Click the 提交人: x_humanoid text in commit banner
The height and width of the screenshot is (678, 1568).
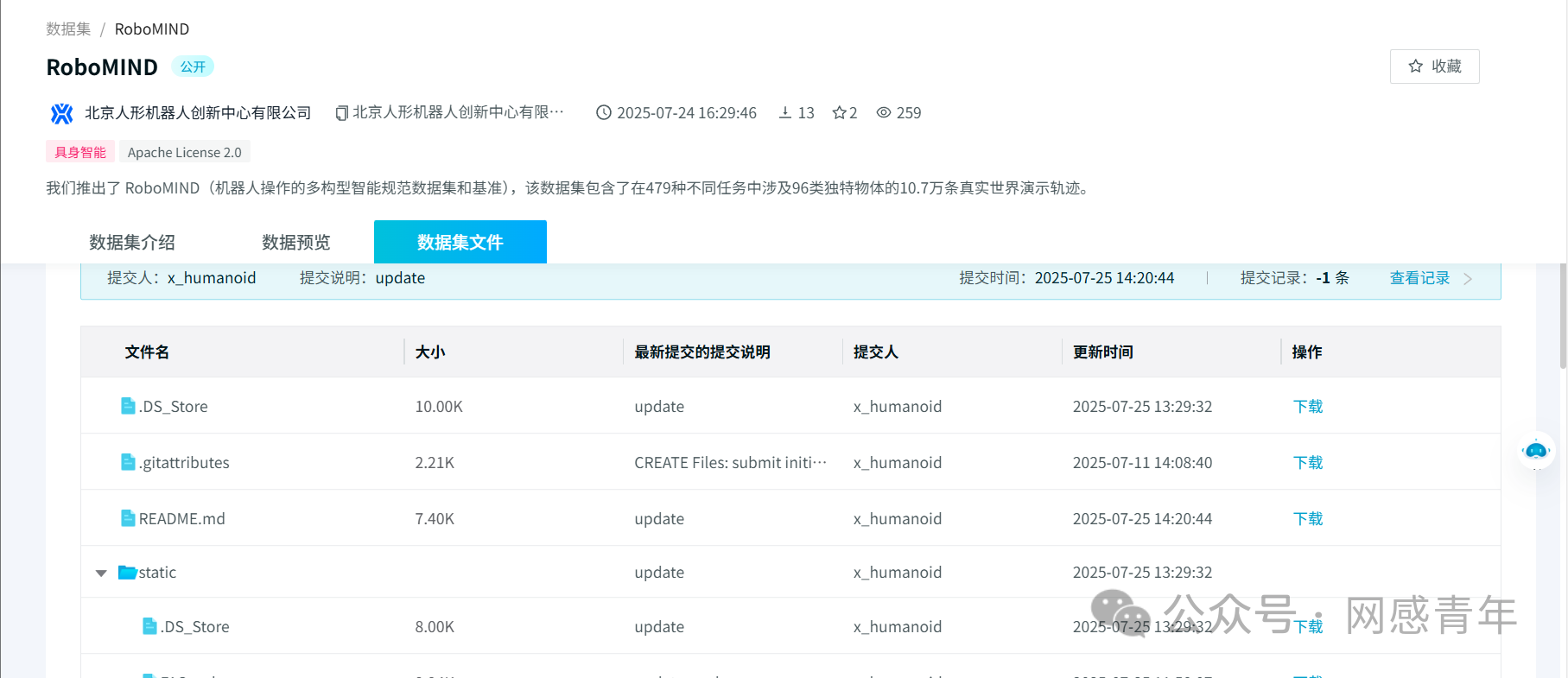181,278
